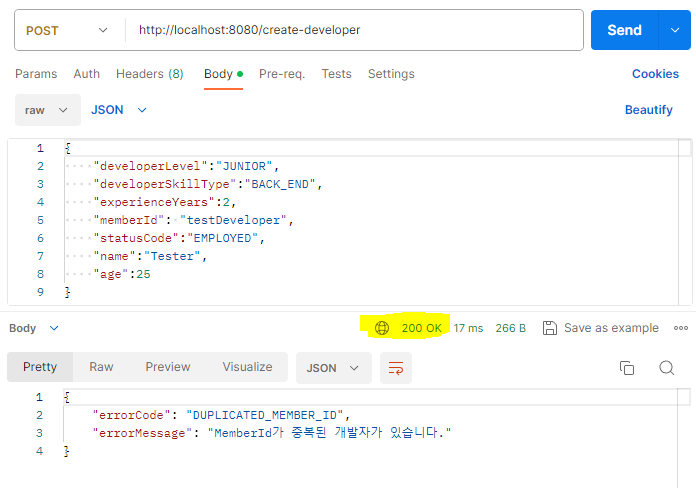Screen dimensions: 696x488
Task: Click "DUPLICATED_MEMBER_ID" in the response
Action: pos(265,415)
